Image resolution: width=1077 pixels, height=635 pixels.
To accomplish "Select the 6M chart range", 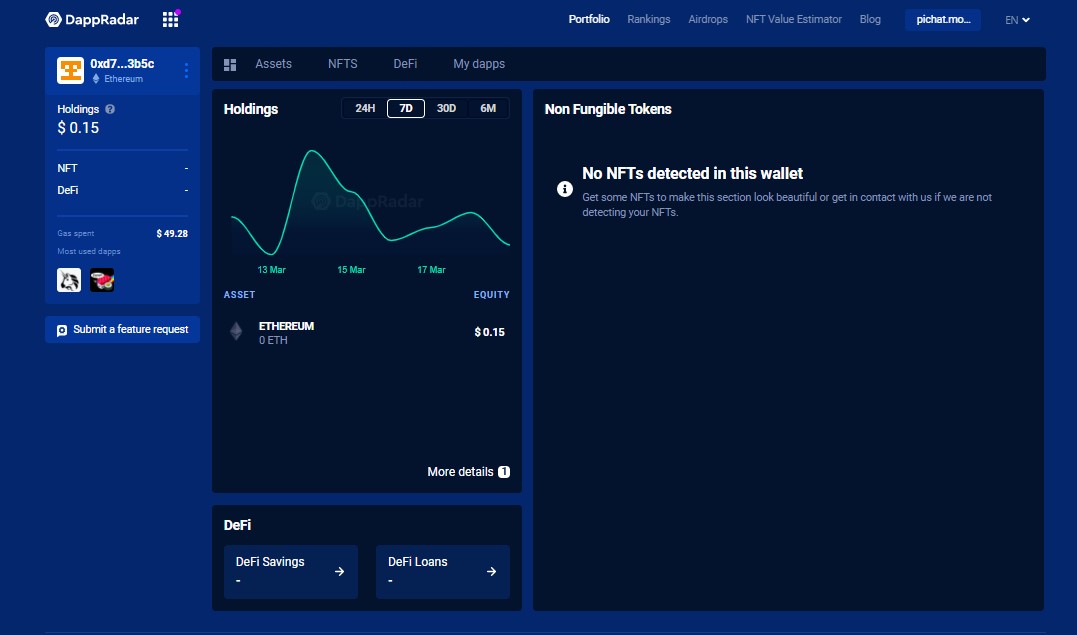I will pos(488,109).
